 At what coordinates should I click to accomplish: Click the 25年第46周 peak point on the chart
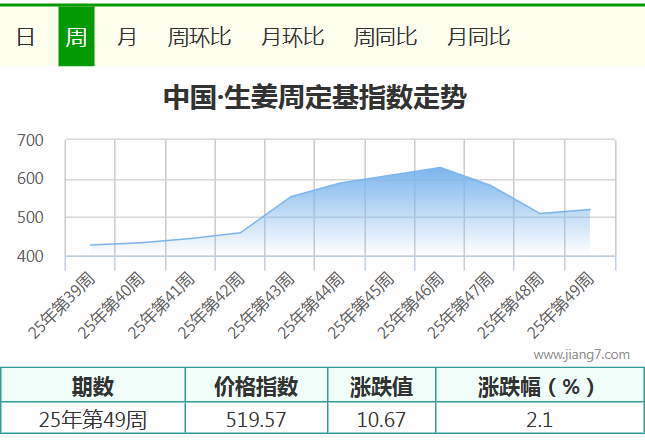pyautogui.click(x=440, y=168)
